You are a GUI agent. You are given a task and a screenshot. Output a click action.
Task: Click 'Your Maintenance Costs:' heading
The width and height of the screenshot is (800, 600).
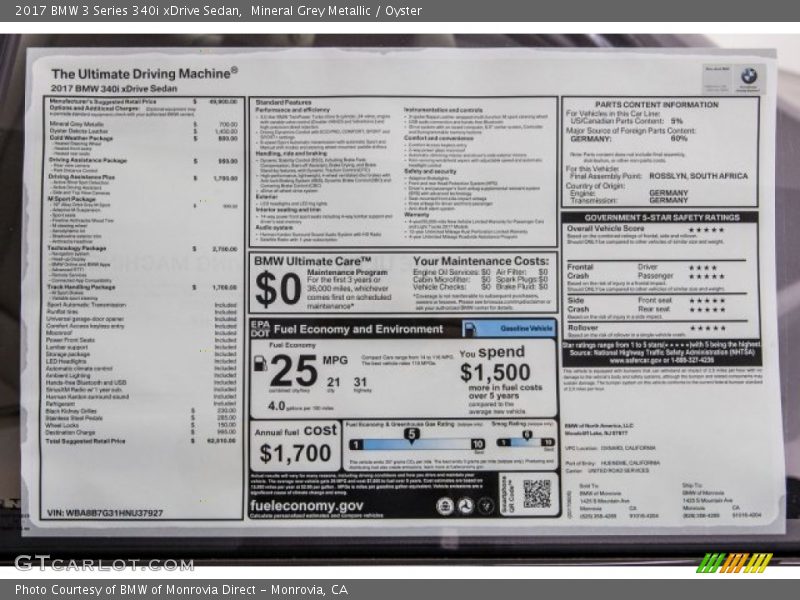(x=481, y=261)
